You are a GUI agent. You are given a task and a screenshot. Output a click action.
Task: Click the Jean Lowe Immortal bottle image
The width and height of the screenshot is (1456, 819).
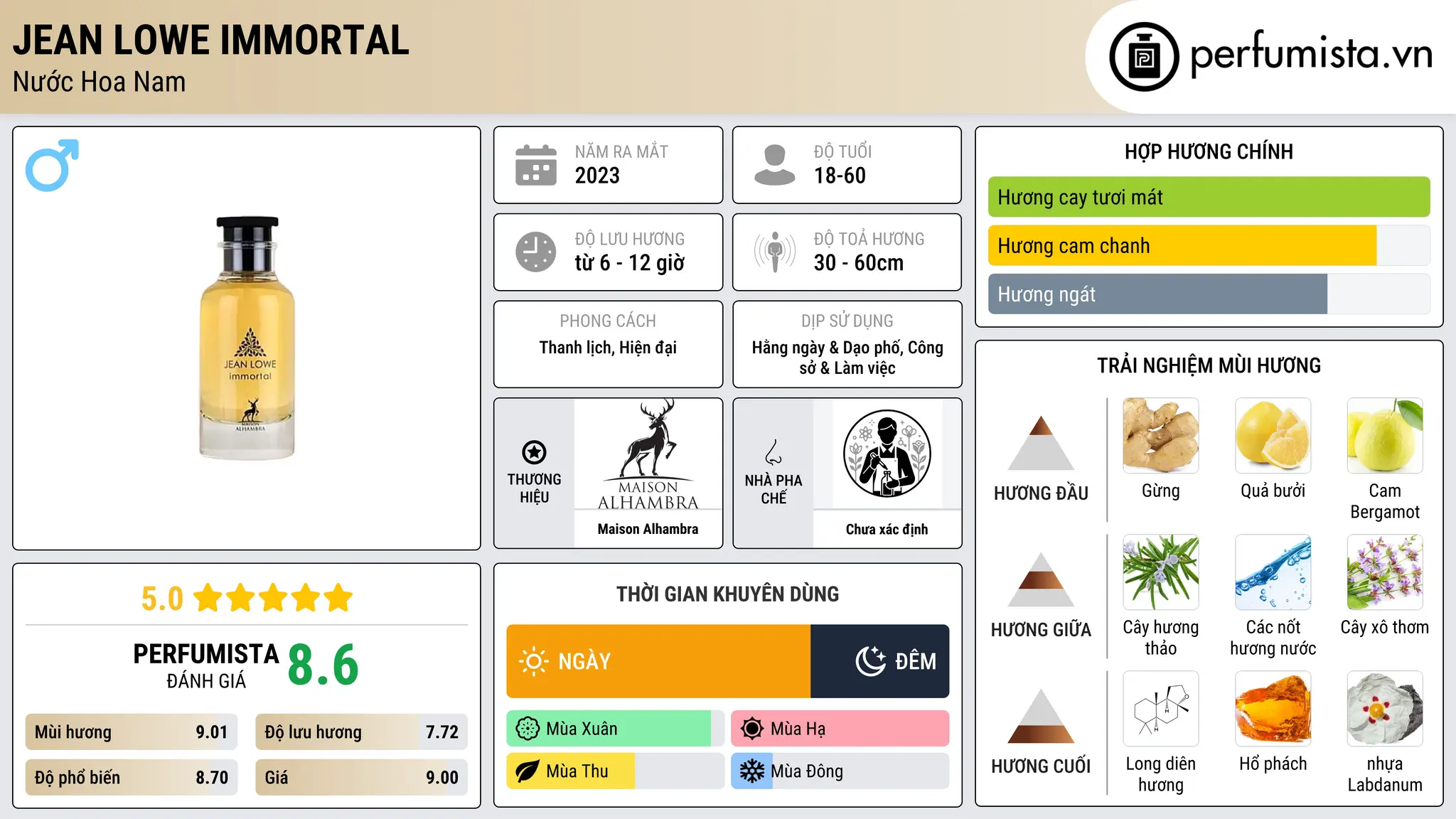point(247,338)
